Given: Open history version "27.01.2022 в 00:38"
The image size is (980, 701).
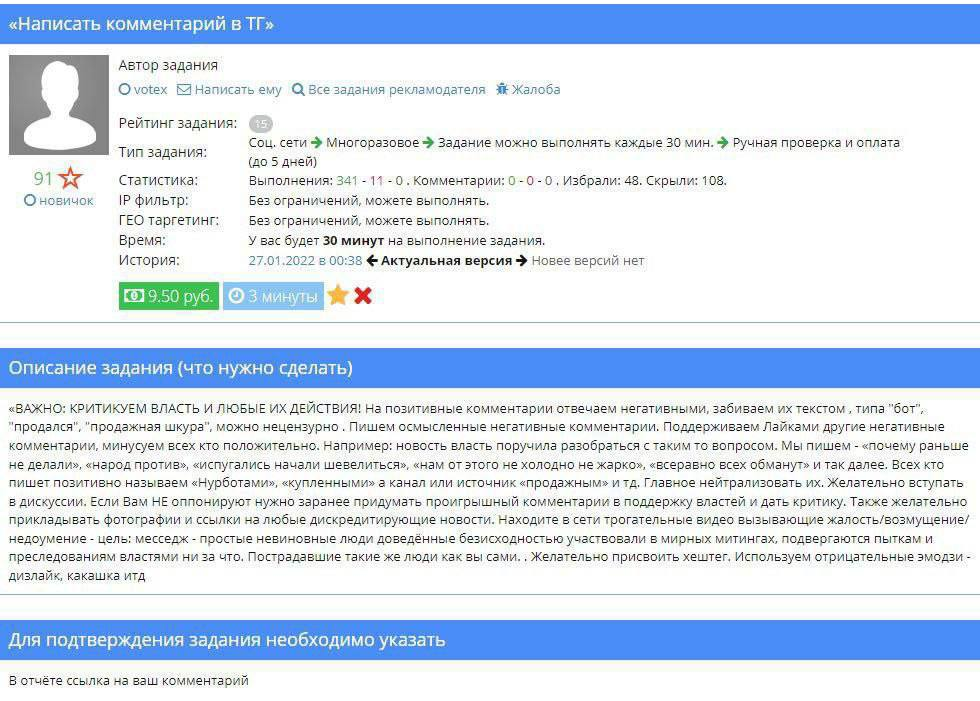Looking at the screenshot, I should tap(305, 261).
